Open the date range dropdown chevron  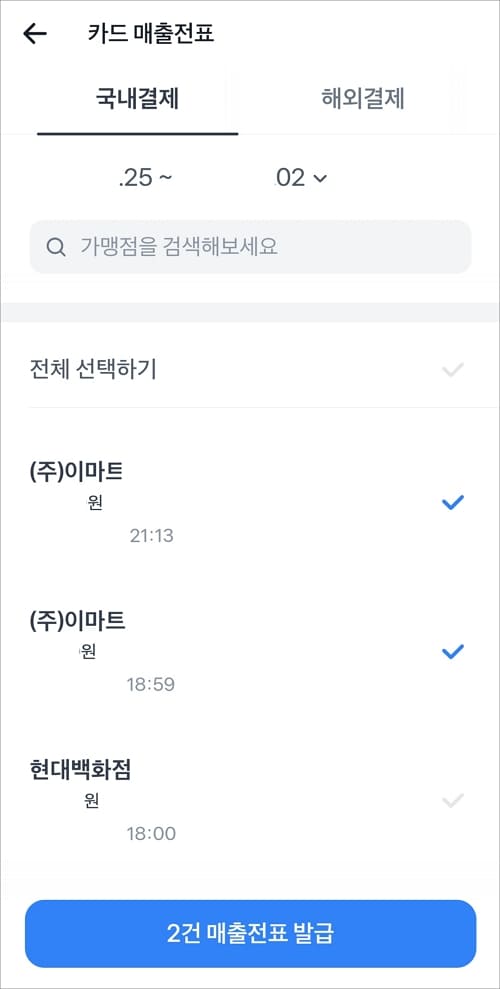coord(320,178)
